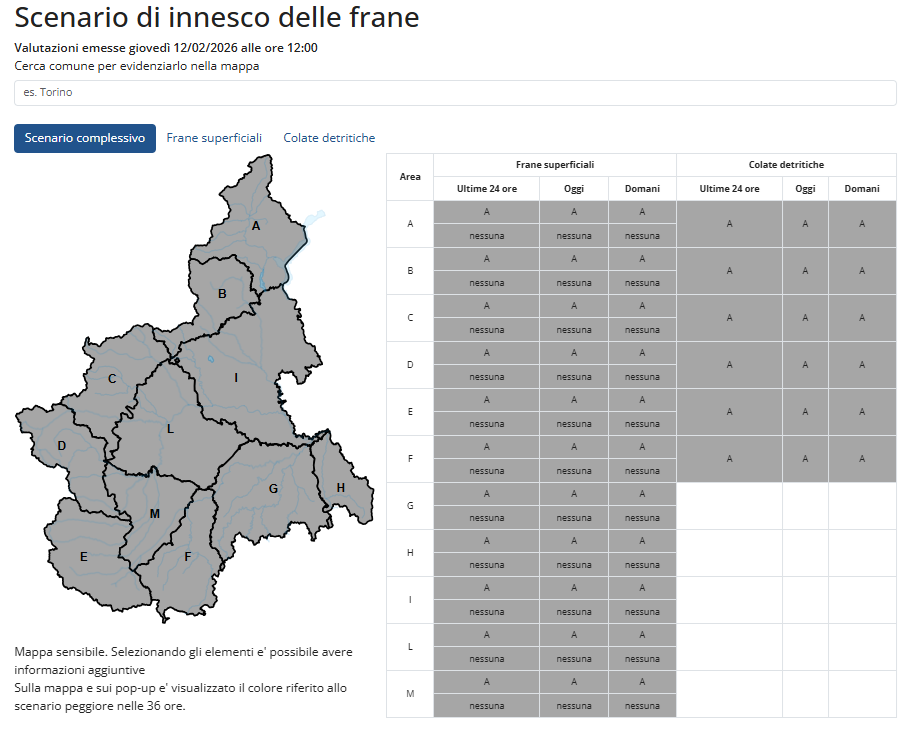Click area B's Ultime 24 ore Colate detritiche cell
This screenshot has width=921, height=729.
pyautogui.click(x=729, y=270)
